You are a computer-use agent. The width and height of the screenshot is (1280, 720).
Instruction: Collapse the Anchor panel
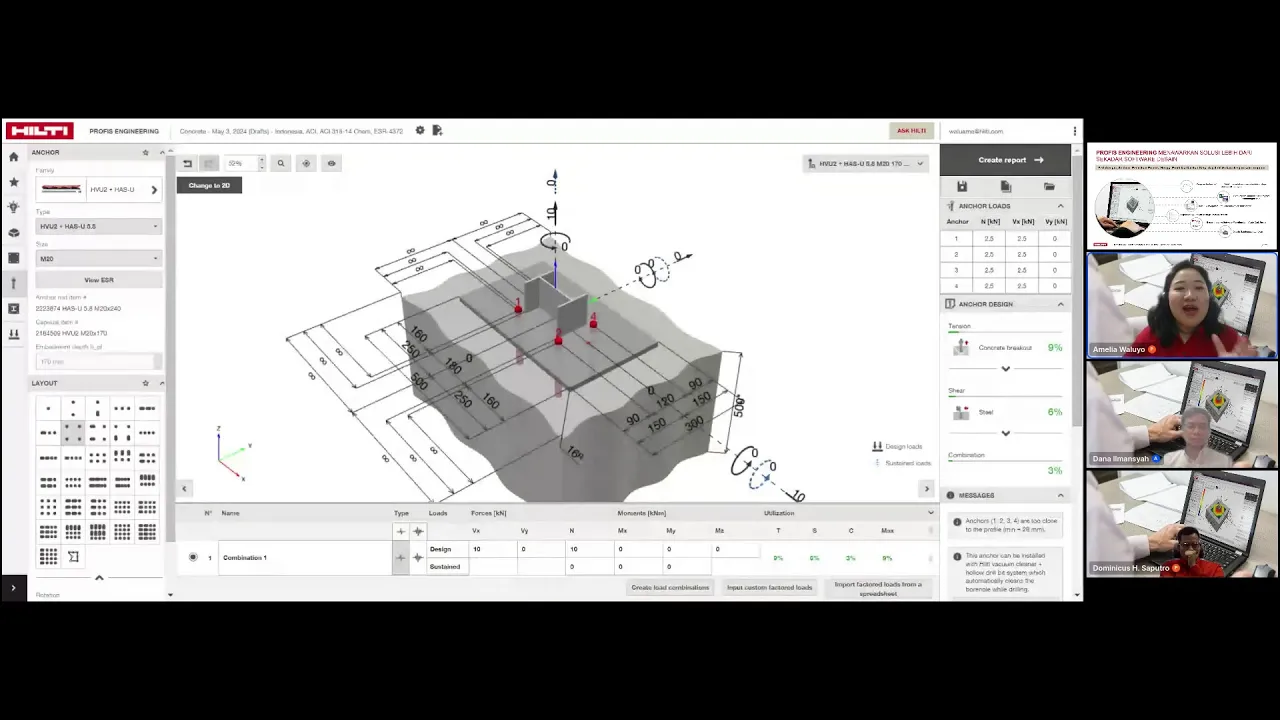(x=162, y=152)
